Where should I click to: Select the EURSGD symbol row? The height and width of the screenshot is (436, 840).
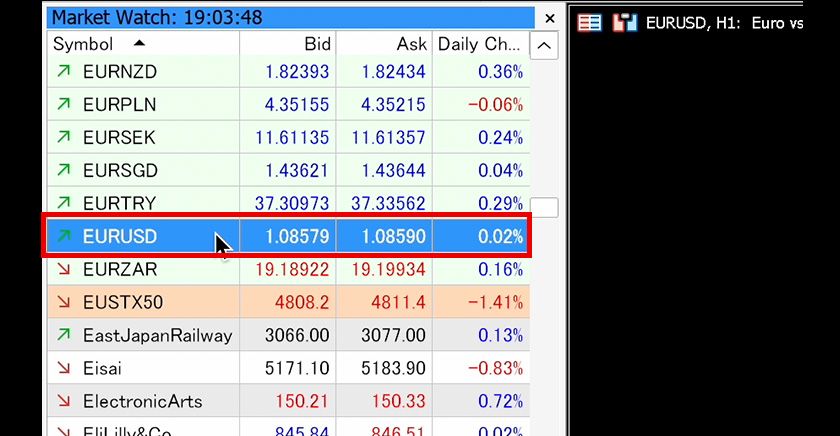tap(288, 170)
